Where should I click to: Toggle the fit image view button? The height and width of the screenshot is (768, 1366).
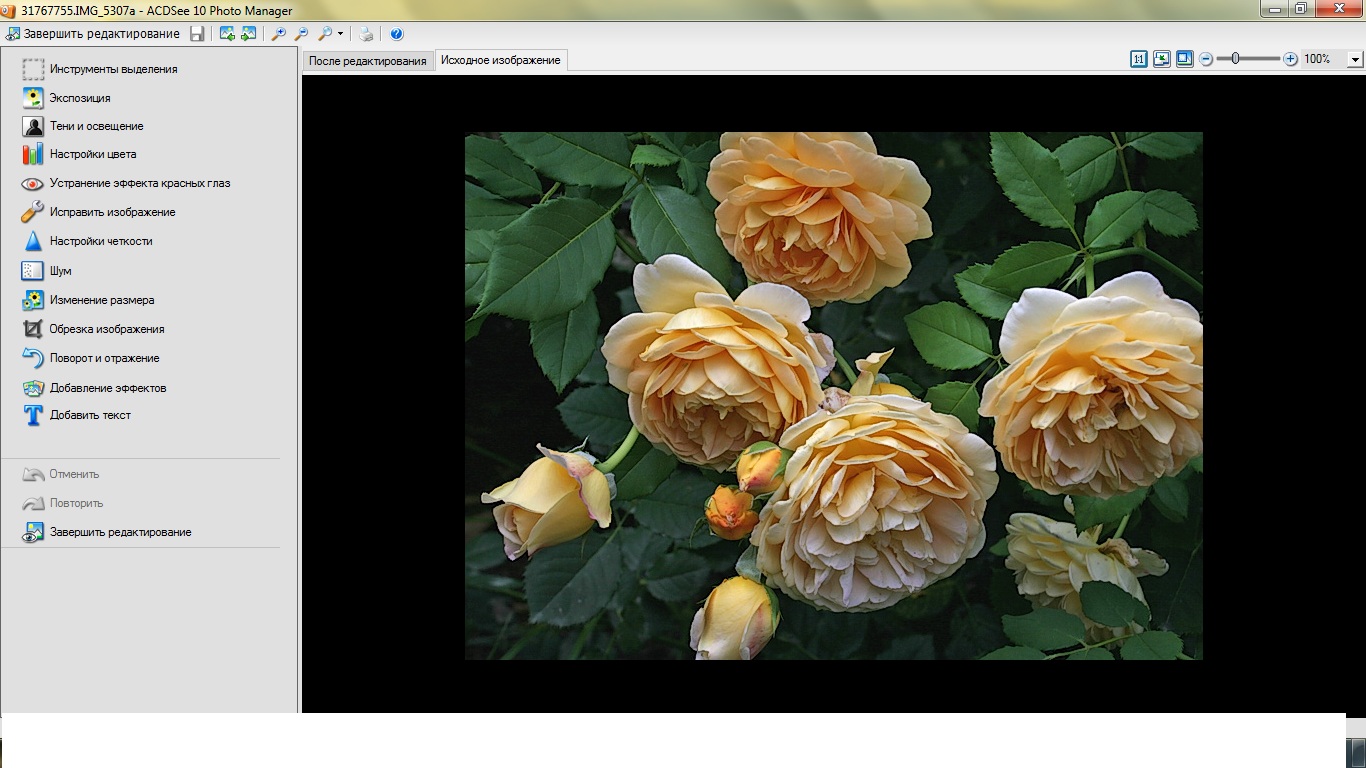(x=1161, y=59)
